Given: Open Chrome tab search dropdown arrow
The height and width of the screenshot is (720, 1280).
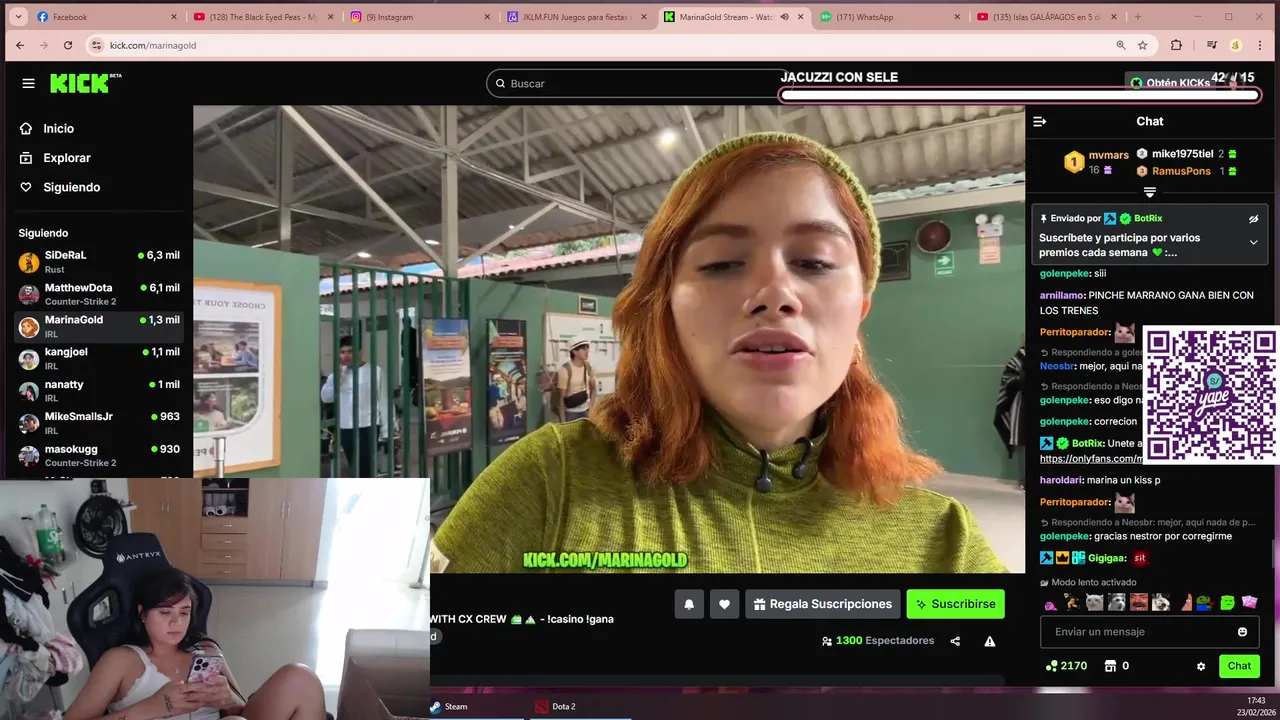Looking at the screenshot, I should (17, 17).
